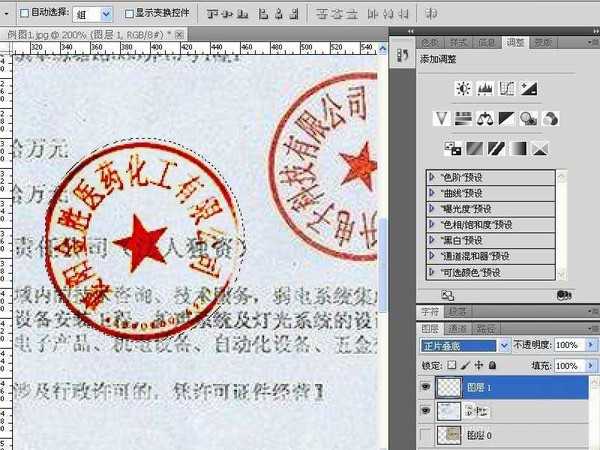Click the Exposure adjustment icon
The image size is (600, 450).
pos(529,89)
